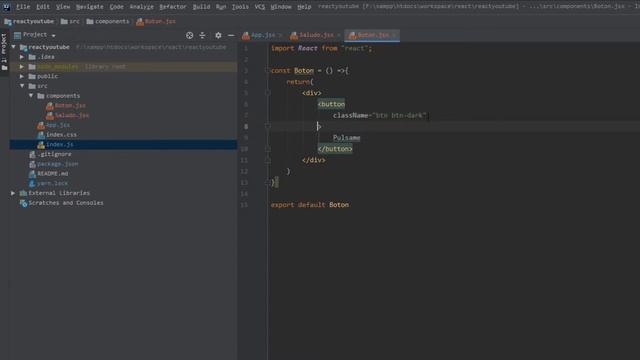Open the Code menu
640x360 pixels.
coord(117,7)
